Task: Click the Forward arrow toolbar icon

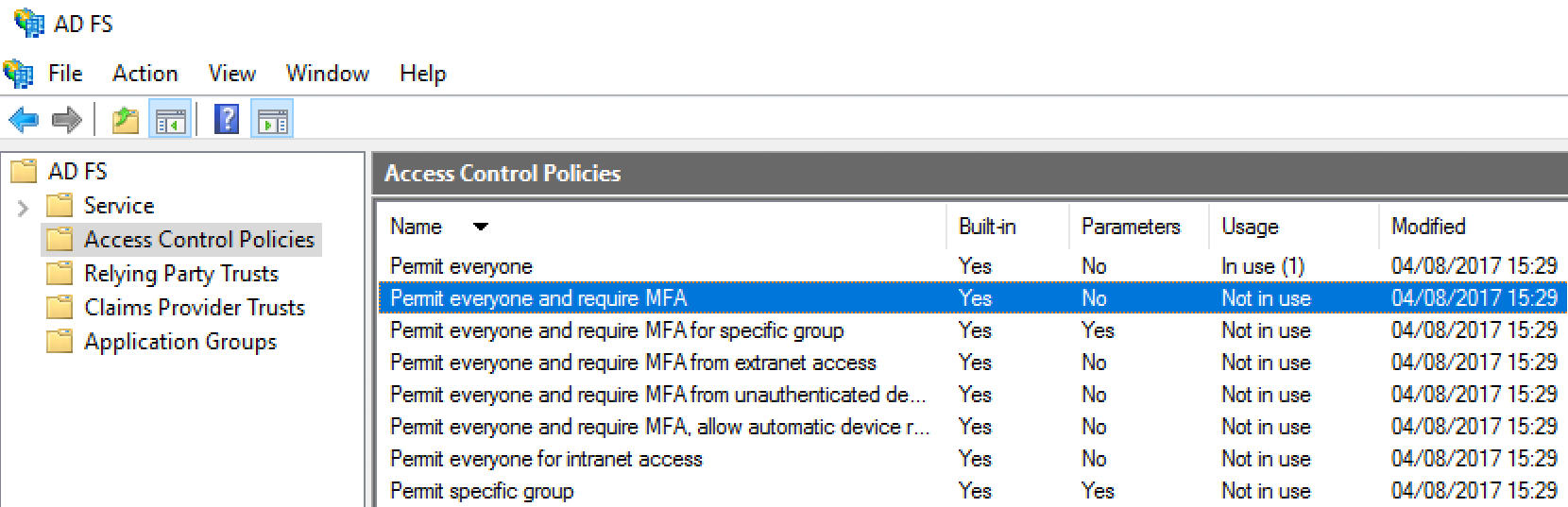Action: click(66, 120)
